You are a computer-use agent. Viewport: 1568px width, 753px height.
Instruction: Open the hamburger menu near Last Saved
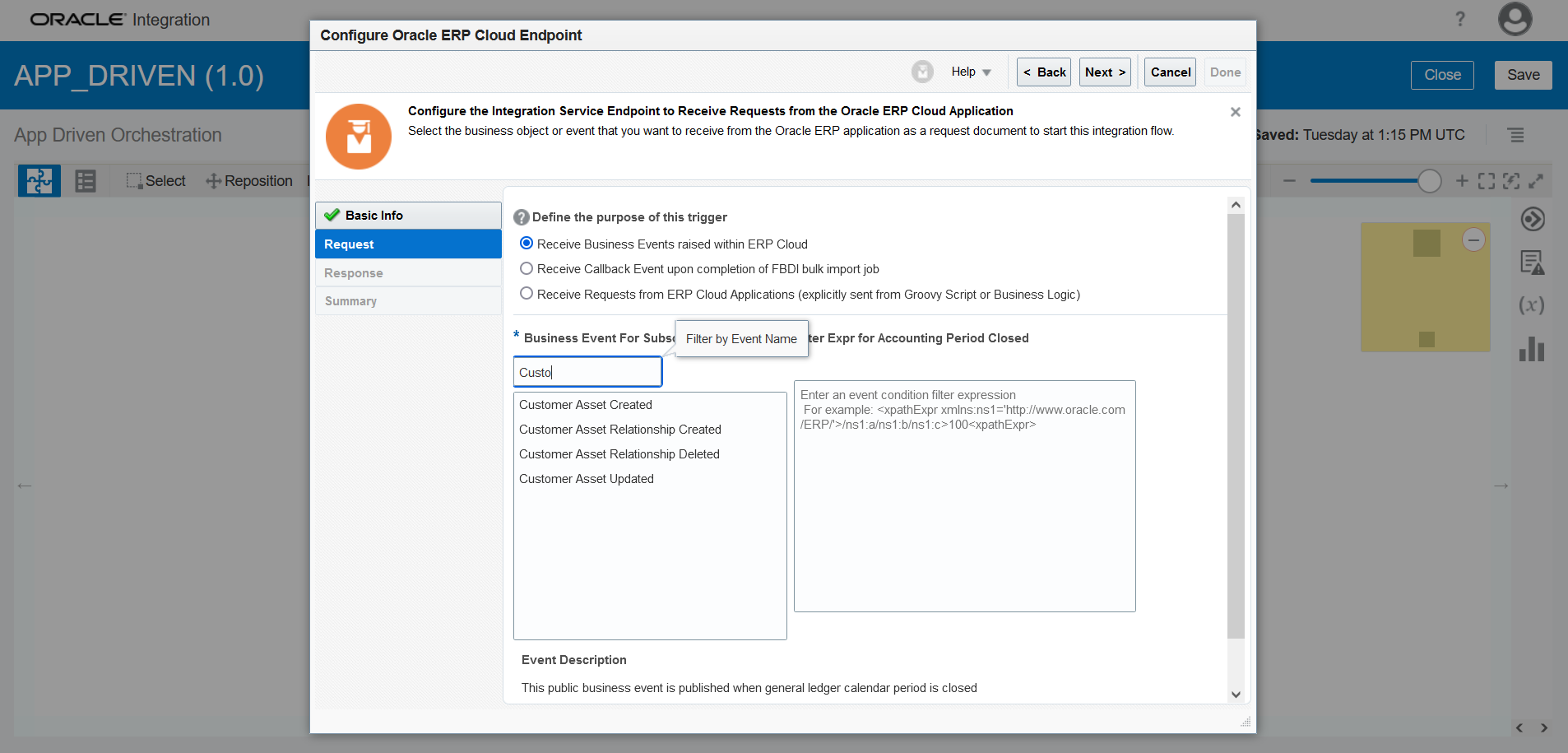pos(1517,134)
